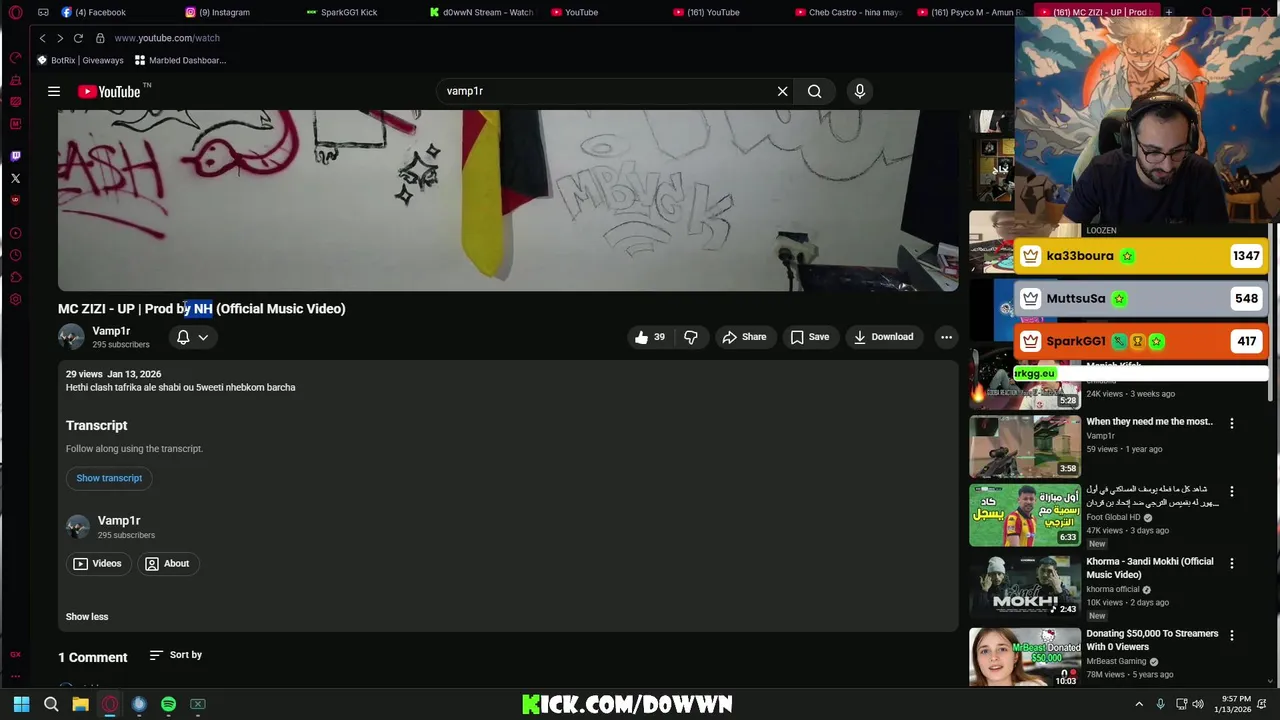Open options for When they need me video
The image size is (1280, 720).
point(1232,424)
